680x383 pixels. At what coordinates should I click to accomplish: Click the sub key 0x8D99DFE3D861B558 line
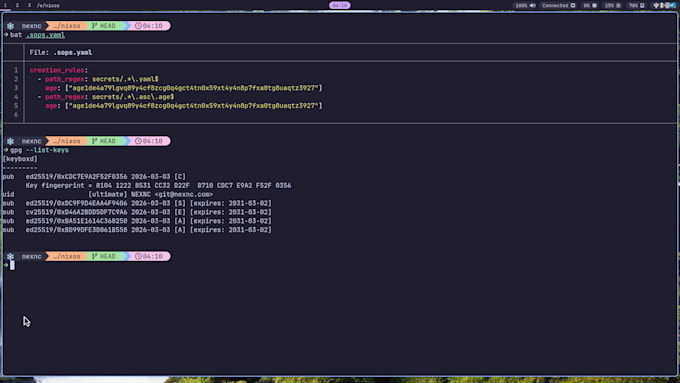coord(137,230)
